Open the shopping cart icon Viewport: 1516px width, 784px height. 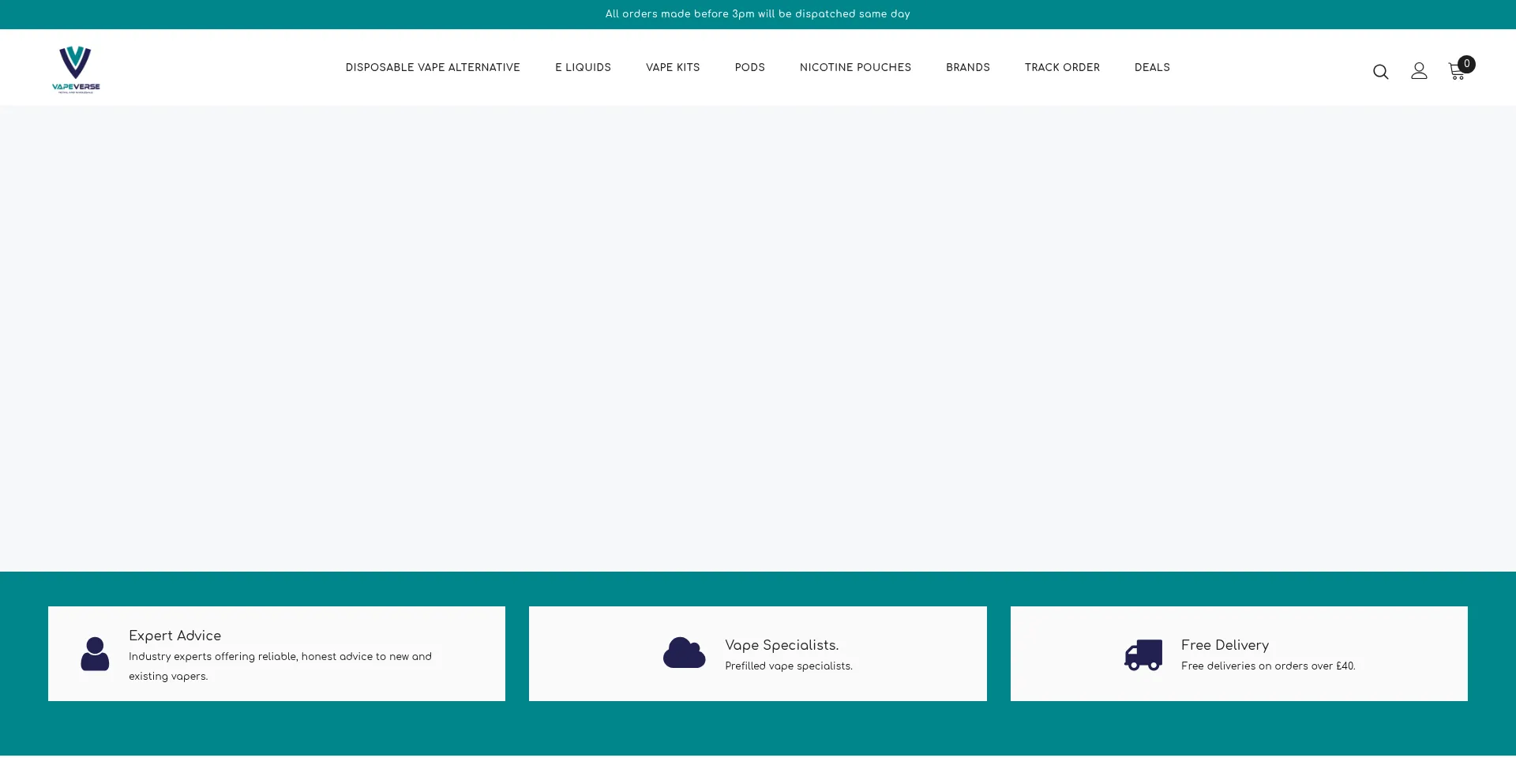coord(1457,72)
